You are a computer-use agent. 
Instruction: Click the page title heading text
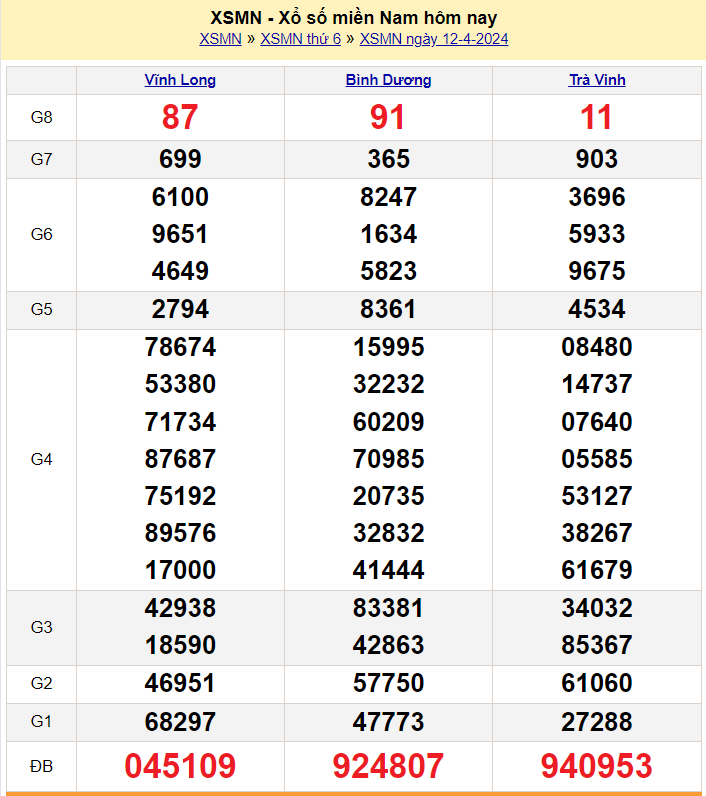tap(354, 17)
